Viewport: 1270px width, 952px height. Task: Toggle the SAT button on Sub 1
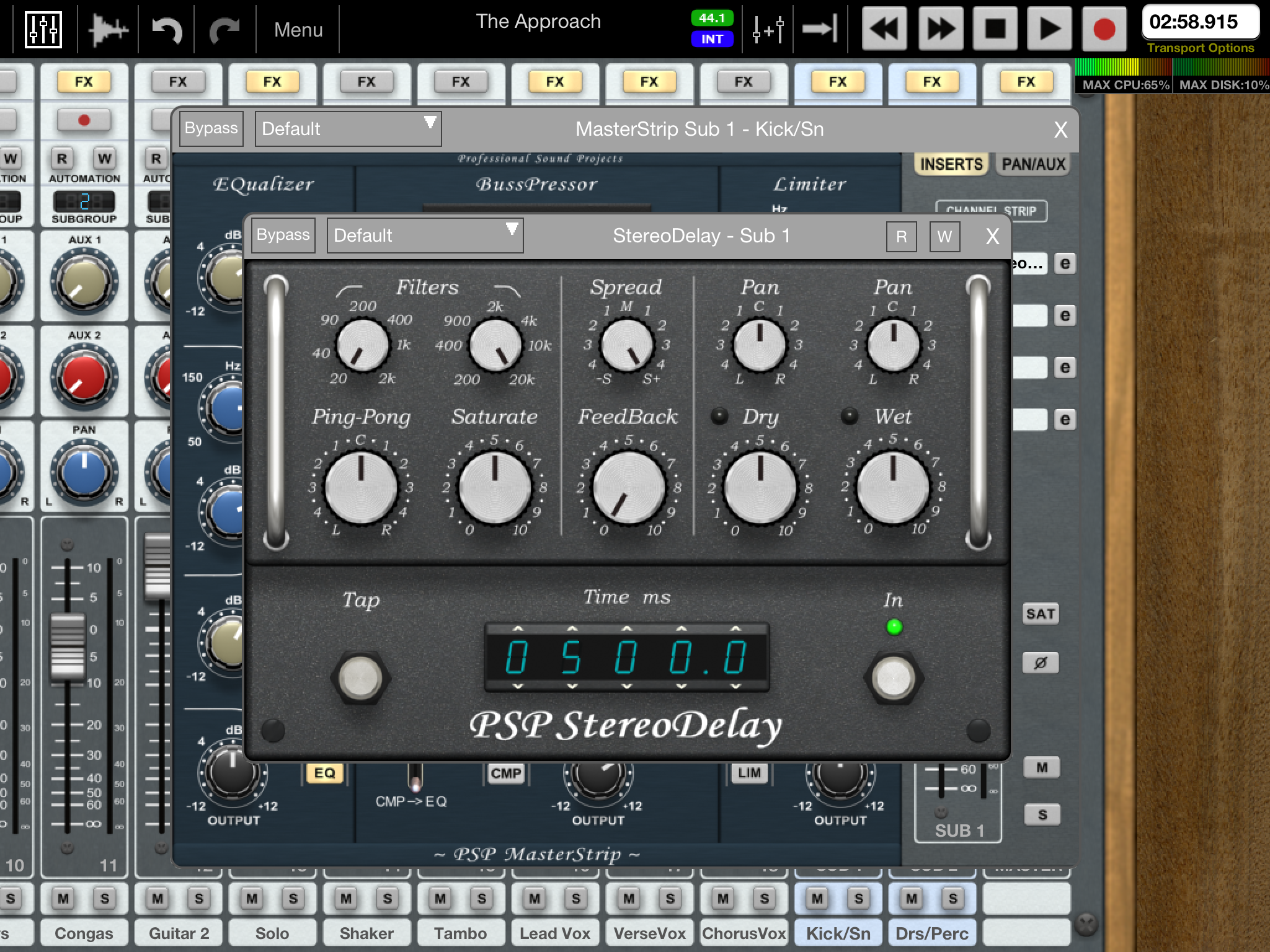click(x=1041, y=614)
